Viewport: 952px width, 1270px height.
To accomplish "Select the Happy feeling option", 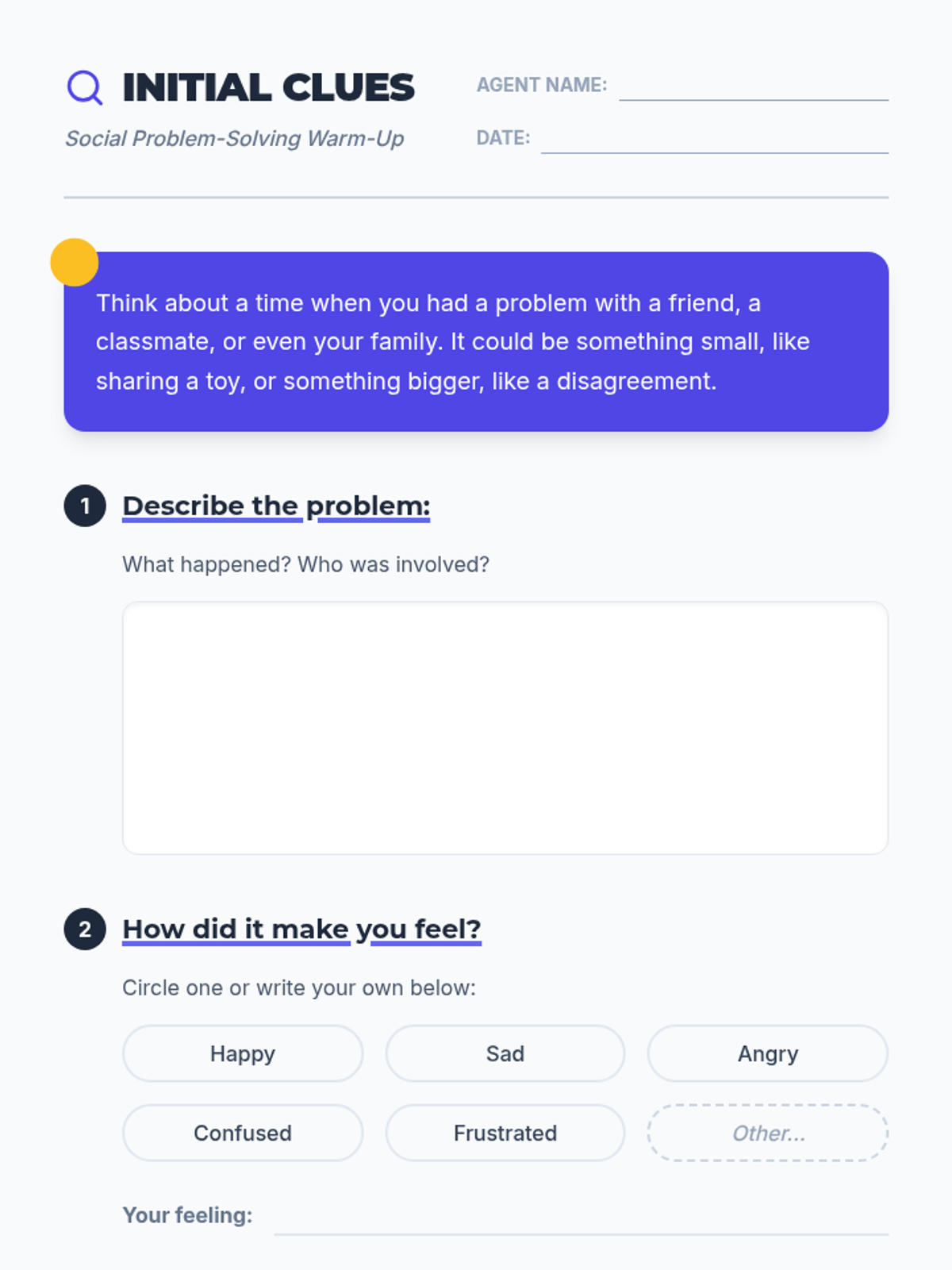I will [243, 1053].
